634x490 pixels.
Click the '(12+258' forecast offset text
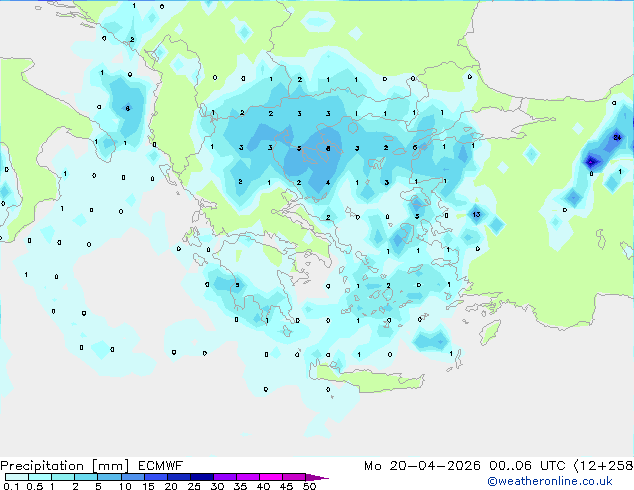(x=603, y=466)
